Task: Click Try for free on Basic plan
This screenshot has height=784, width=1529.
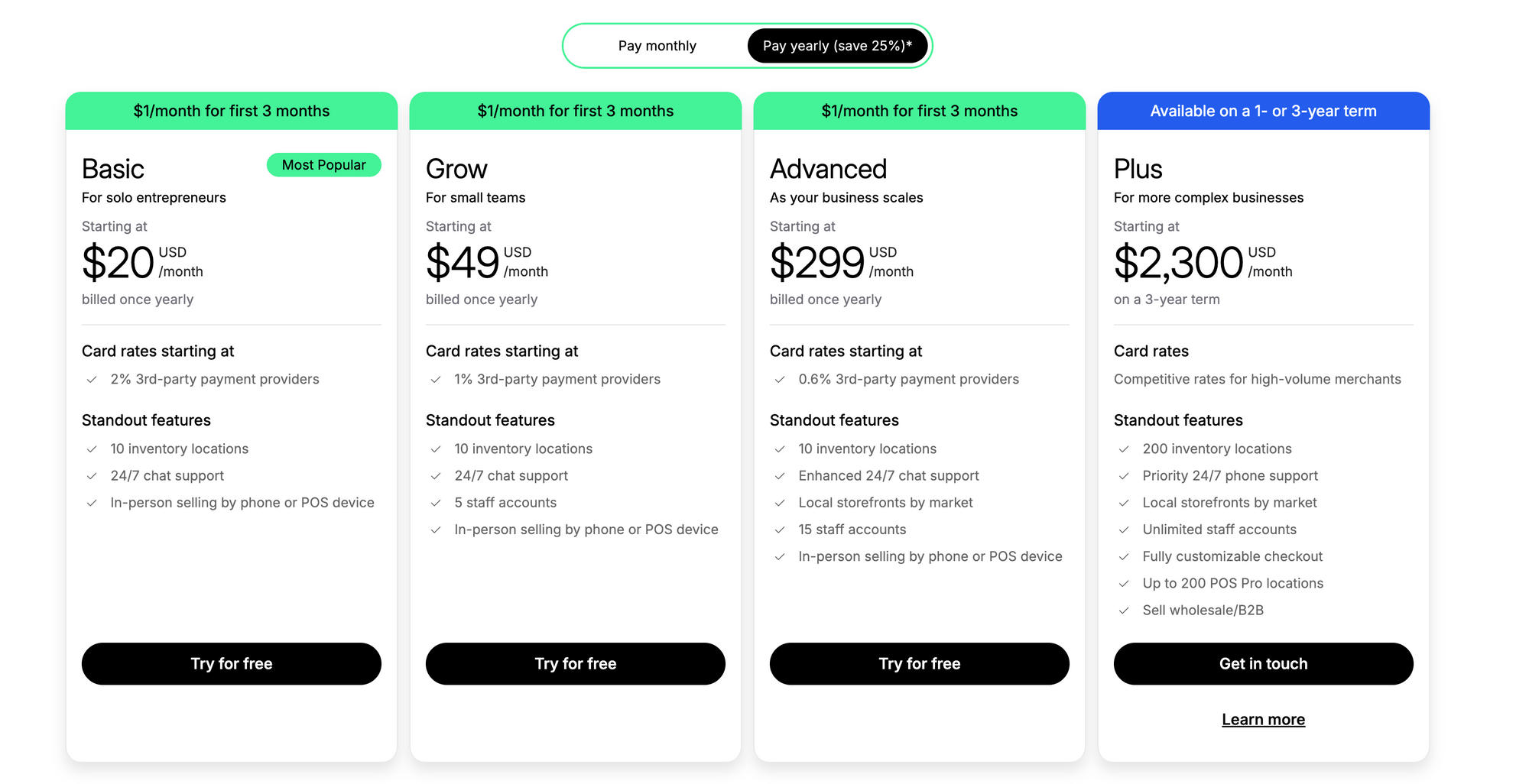Action: [x=231, y=663]
